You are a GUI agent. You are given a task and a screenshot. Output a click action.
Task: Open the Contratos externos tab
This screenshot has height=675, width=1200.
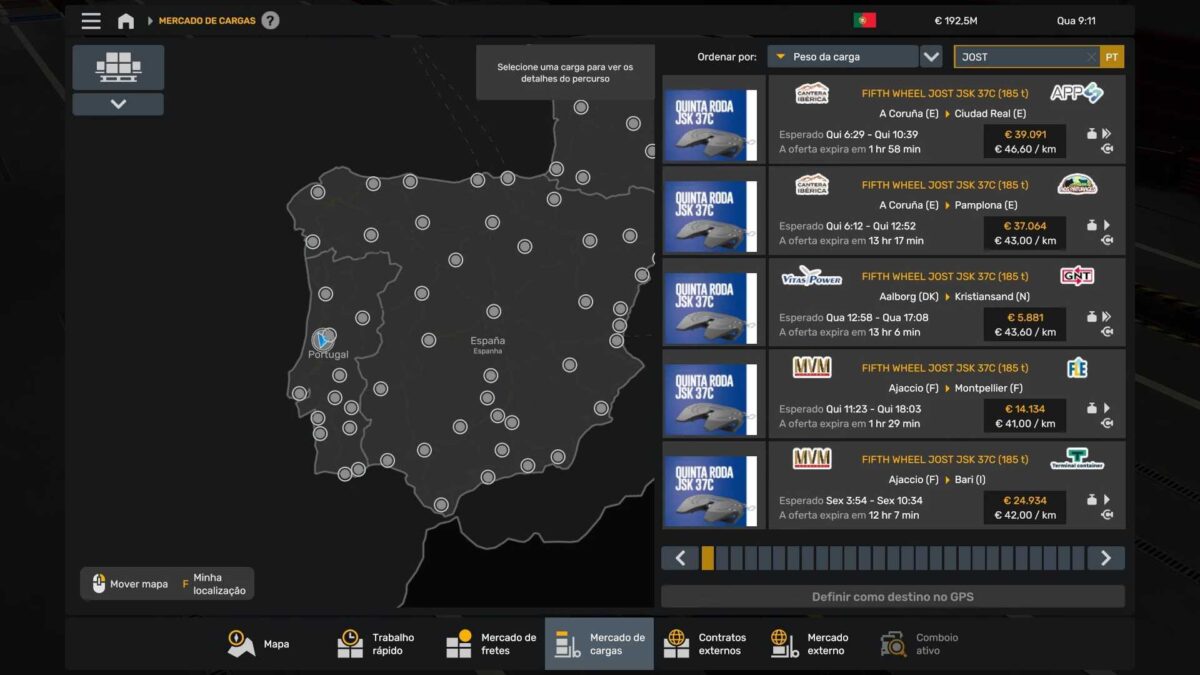pyautogui.click(x=705, y=644)
